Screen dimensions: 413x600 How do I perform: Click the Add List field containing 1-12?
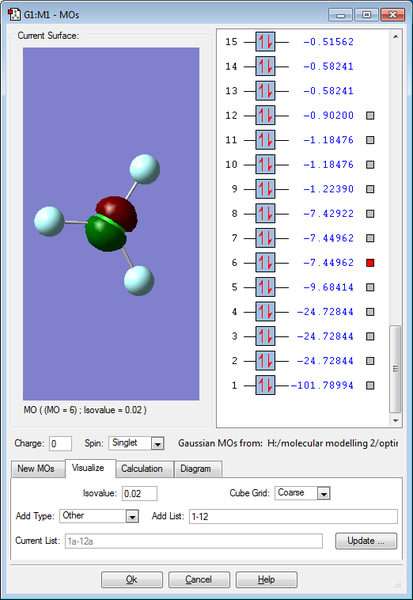pos(293,517)
